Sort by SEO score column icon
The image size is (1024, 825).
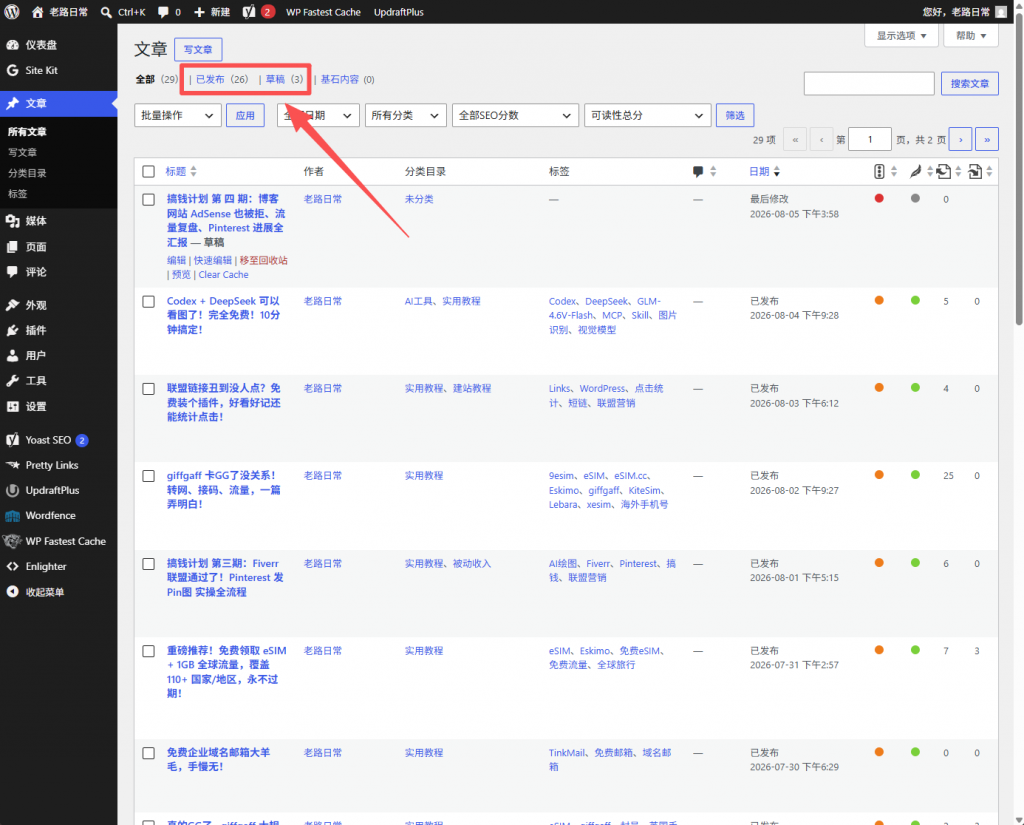(879, 172)
